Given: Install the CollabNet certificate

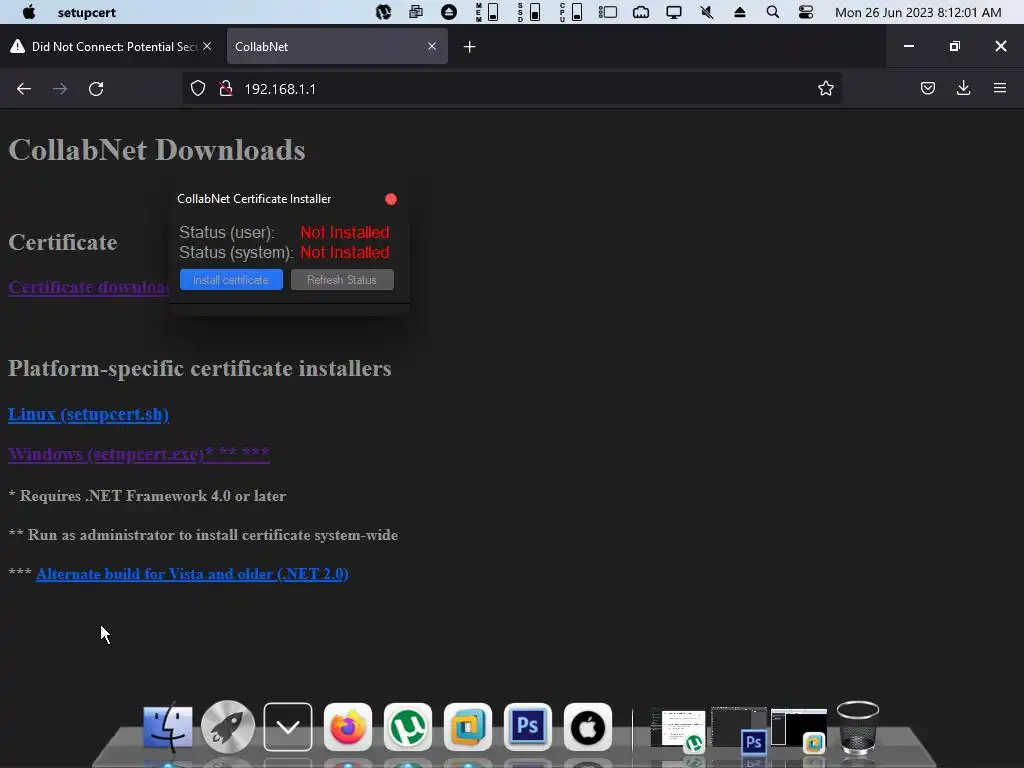Looking at the screenshot, I should (231, 280).
